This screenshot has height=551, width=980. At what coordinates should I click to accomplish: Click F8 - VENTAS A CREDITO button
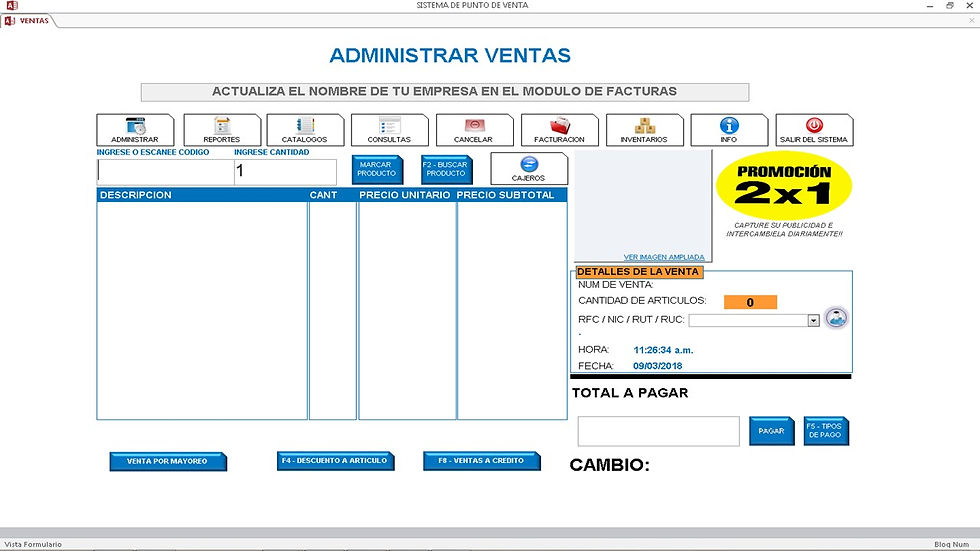481,461
